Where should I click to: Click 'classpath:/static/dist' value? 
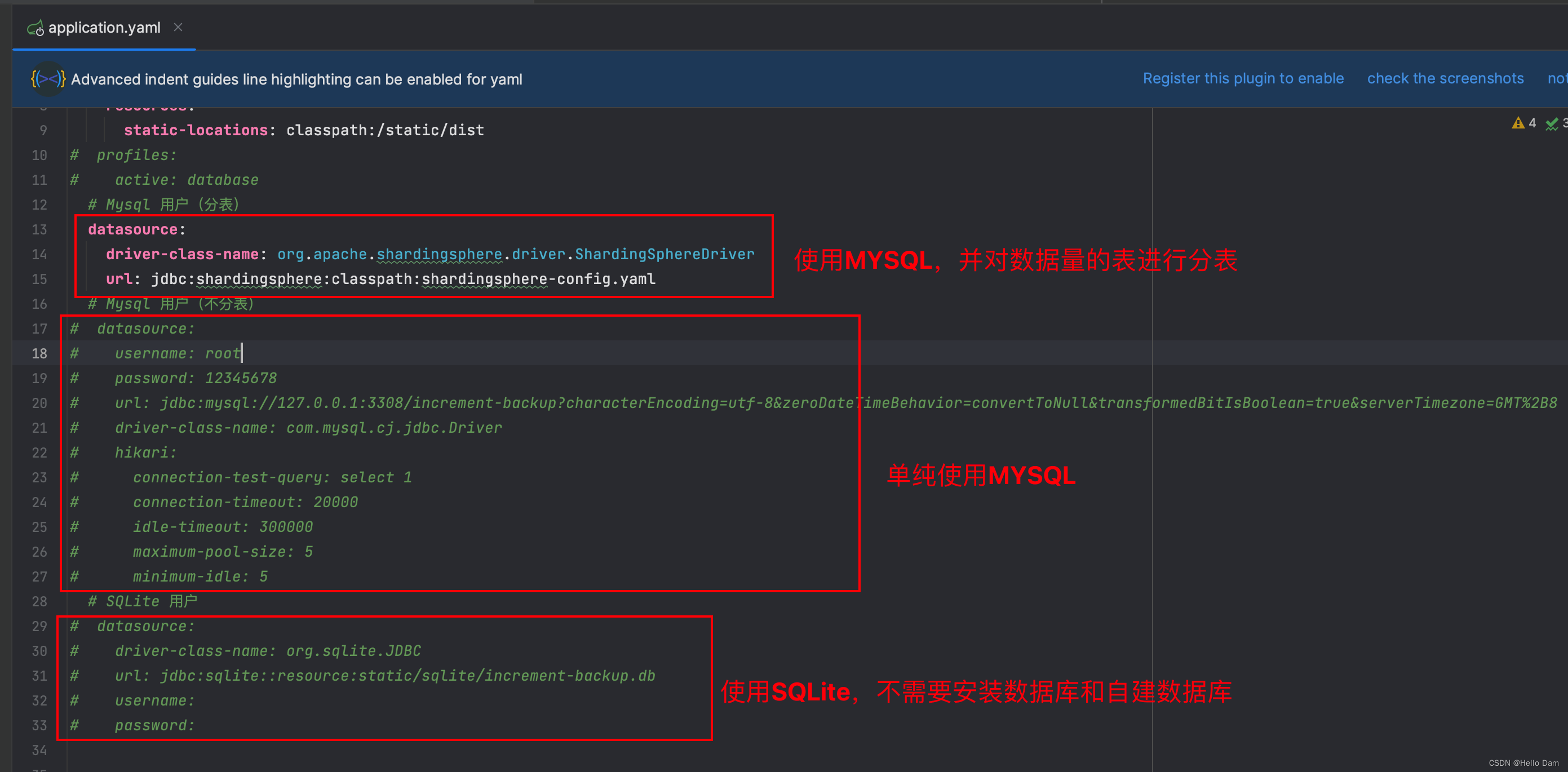tap(385, 130)
